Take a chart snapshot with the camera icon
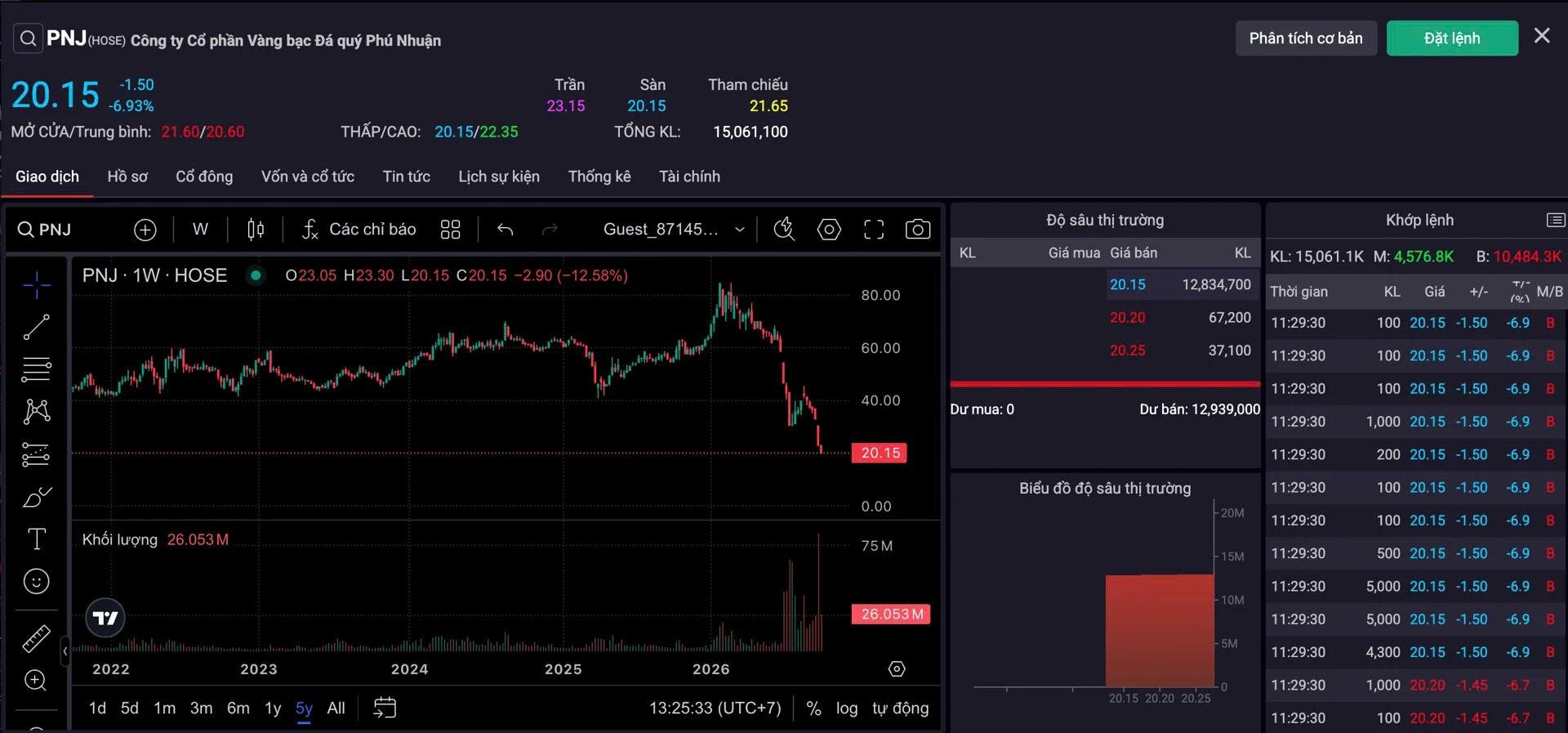This screenshot has width=1568, height=733. [x=918, y=230]
